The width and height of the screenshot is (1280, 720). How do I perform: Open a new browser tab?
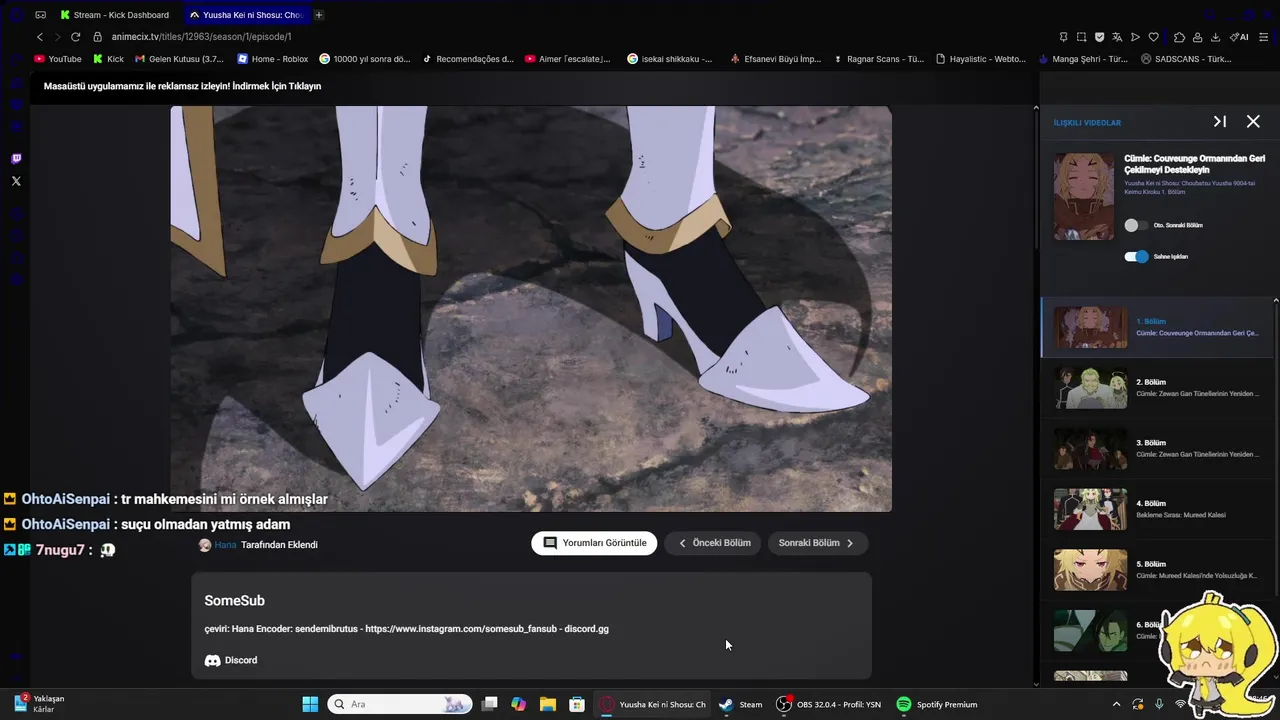click(319, 15)
